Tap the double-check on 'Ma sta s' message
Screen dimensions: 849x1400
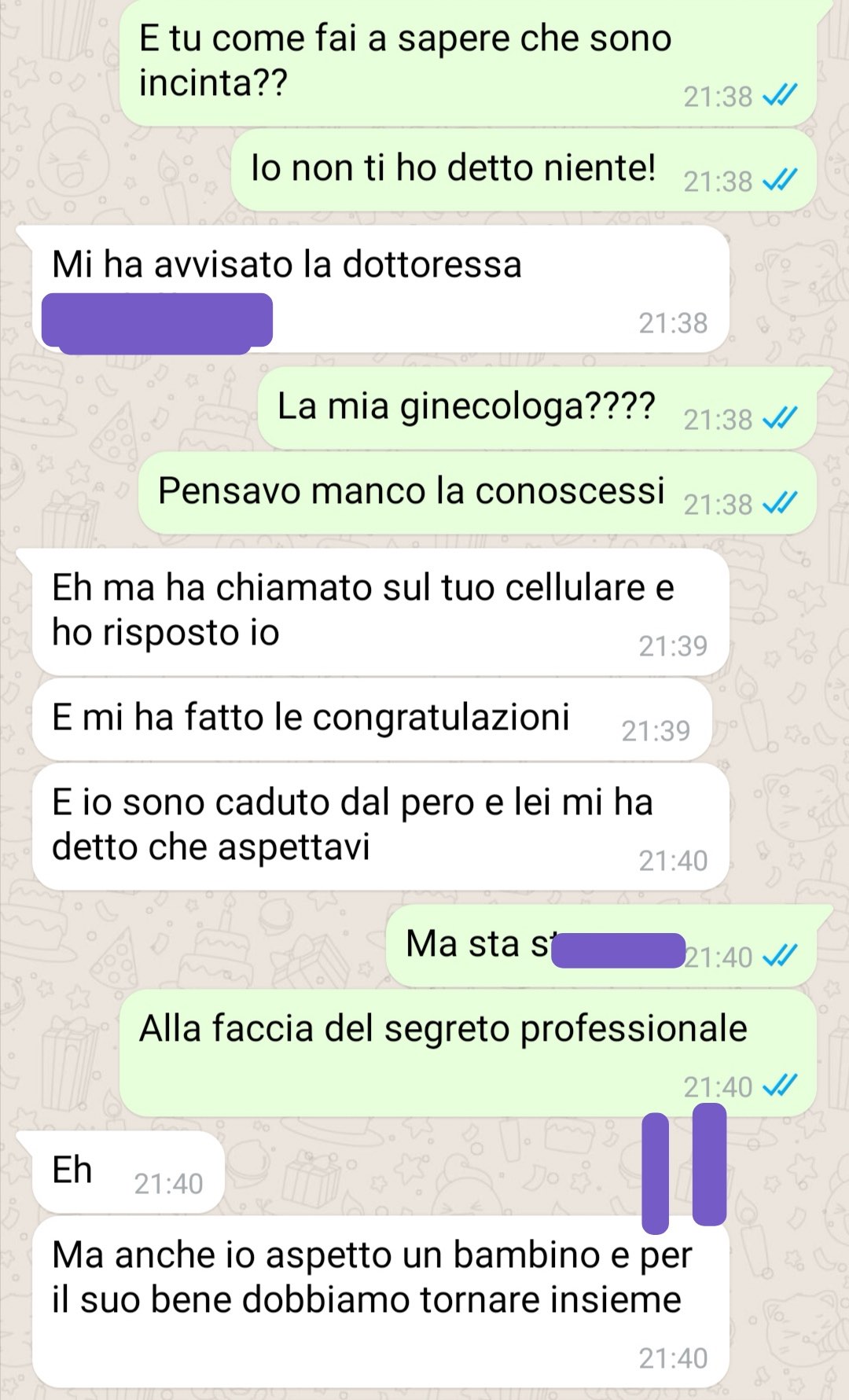781,957
